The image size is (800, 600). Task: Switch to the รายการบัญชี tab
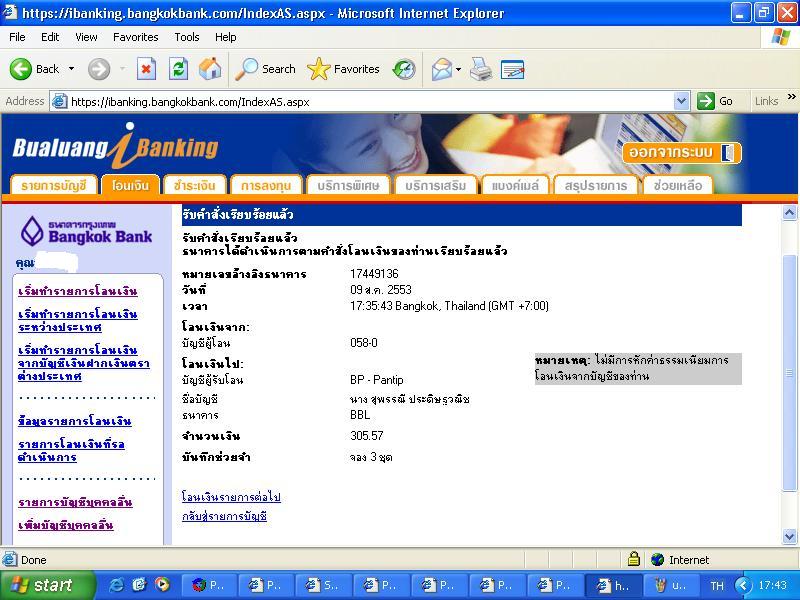[x=54, y=185]
